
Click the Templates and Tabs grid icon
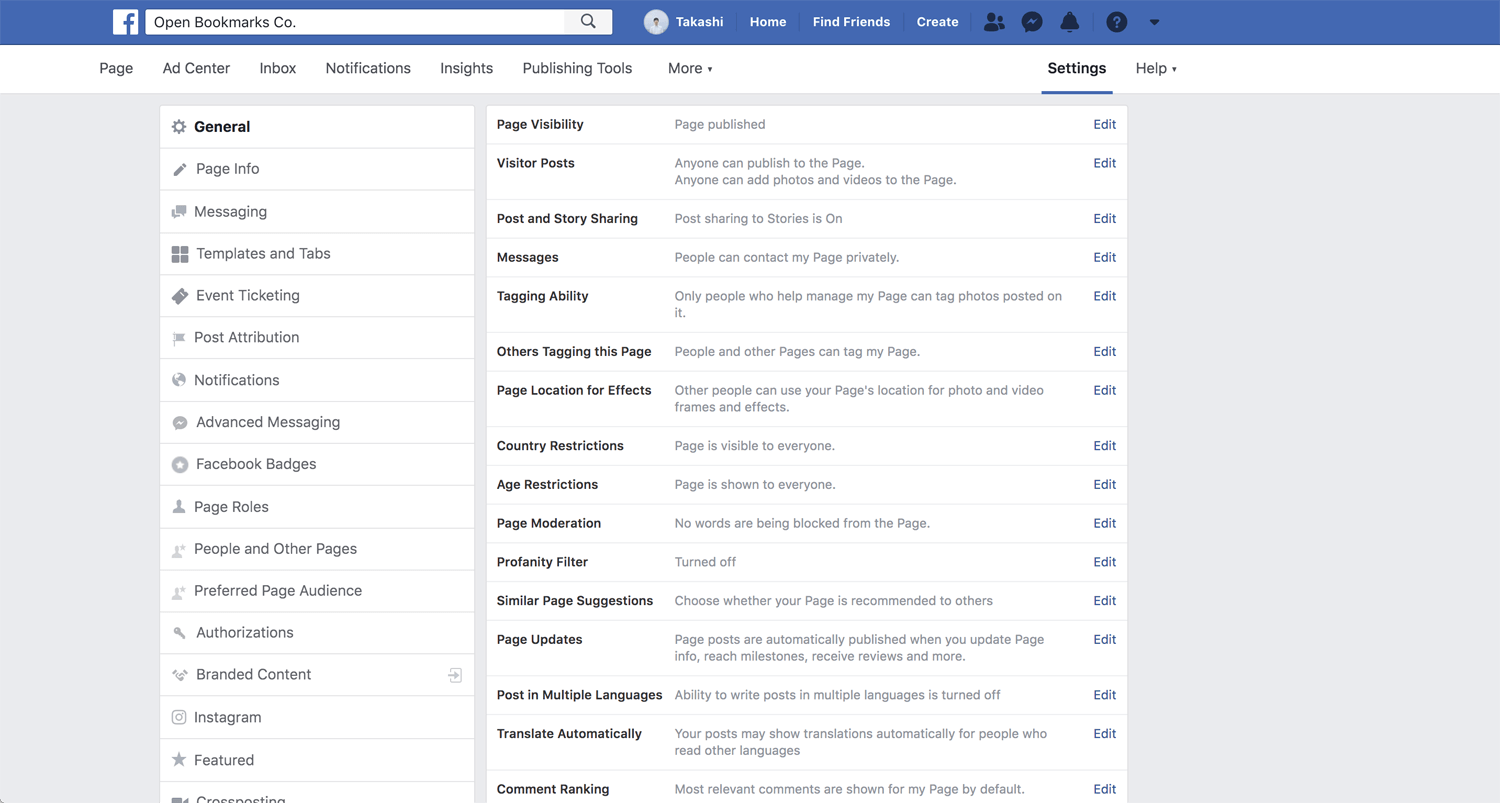(180, 254)
